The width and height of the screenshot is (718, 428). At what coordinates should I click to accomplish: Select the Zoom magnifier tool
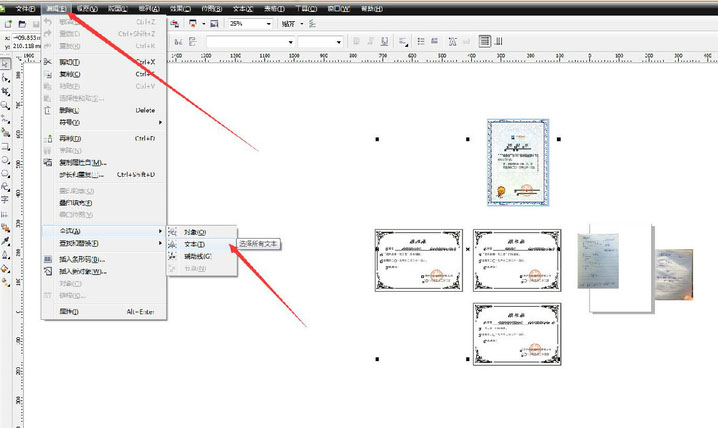(x=6, y=104)
